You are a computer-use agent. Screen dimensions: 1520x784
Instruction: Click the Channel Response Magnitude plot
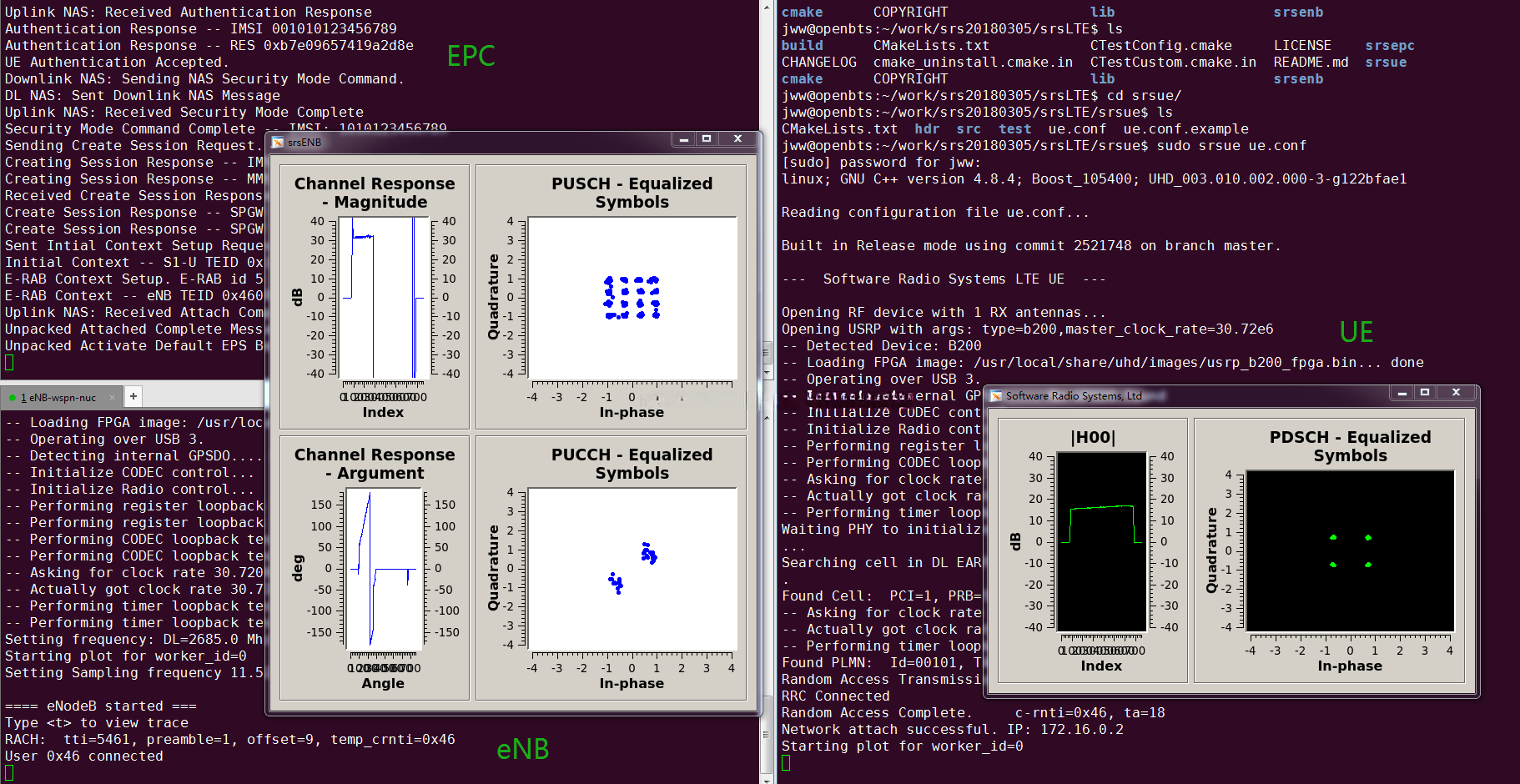click(384, 298)
